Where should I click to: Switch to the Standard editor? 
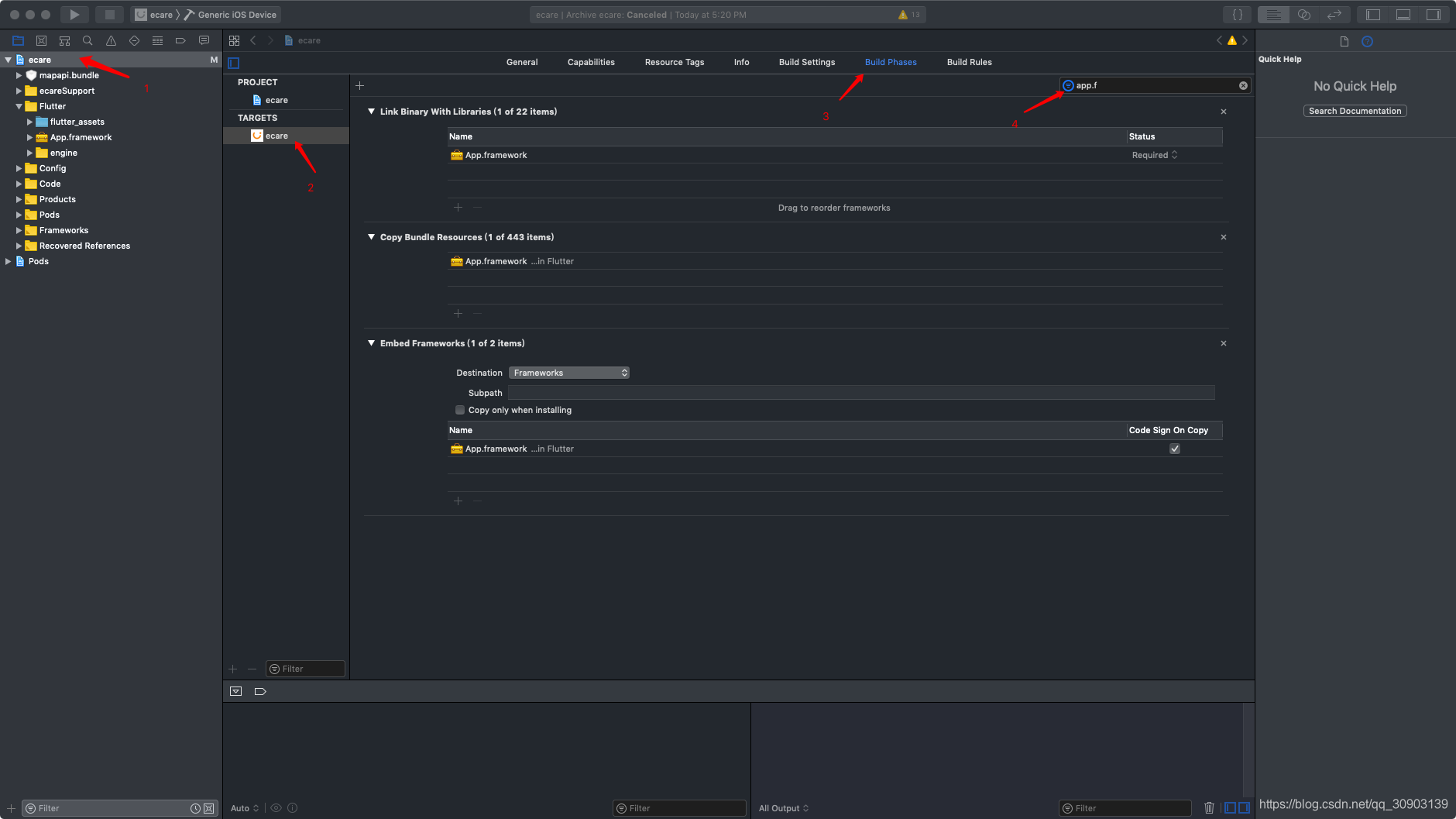tap(1273, 15)
